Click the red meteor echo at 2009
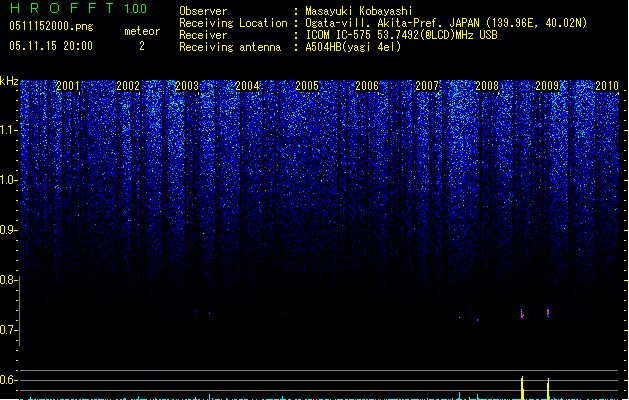Viewport: 629px width, 400px height. coord(548,313)
